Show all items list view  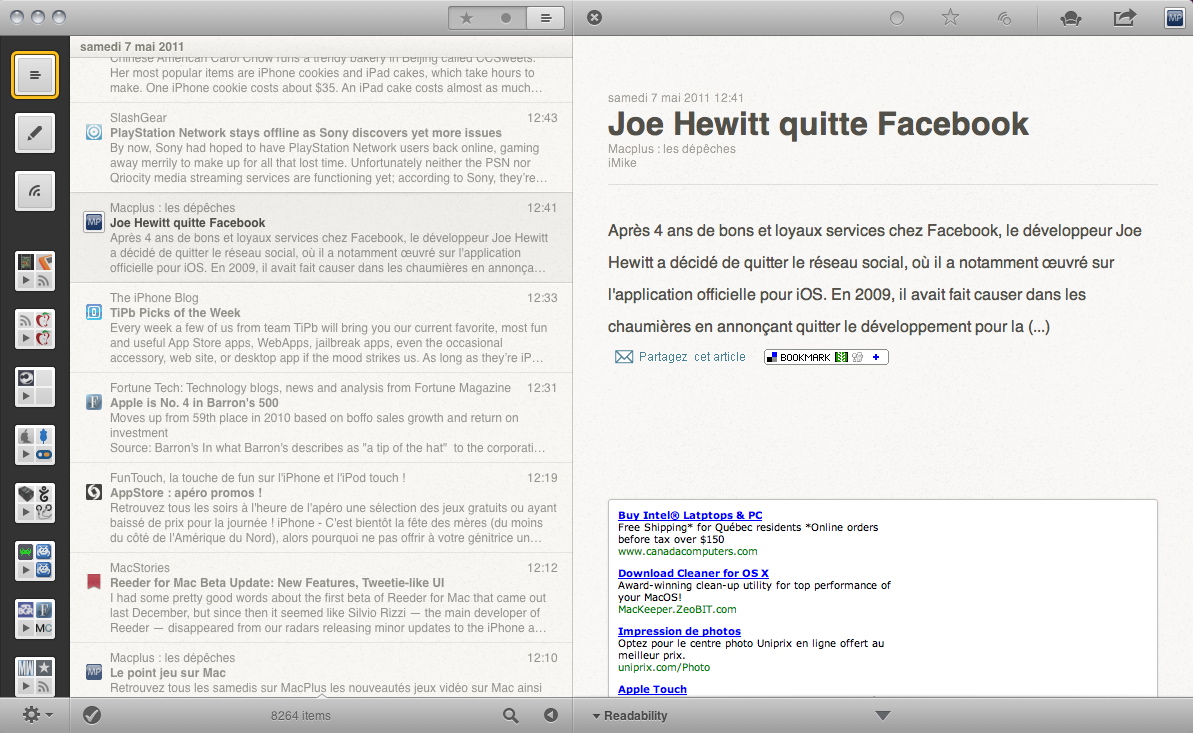546,18
